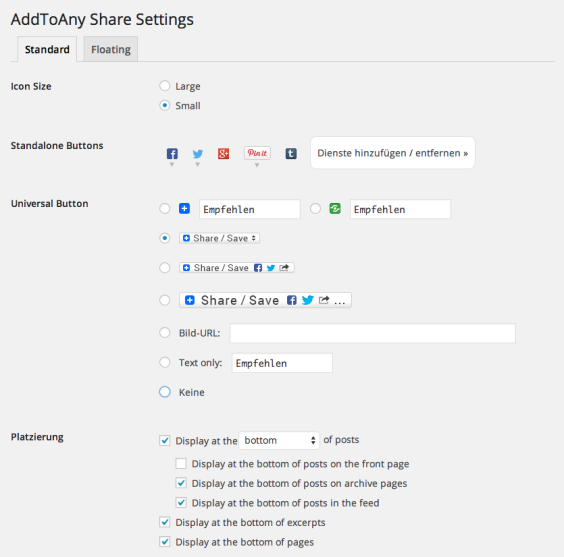
Task: Click Dienste hinzufügen / entfernen button
Action: pyautogui.click(x=392, y=153)
